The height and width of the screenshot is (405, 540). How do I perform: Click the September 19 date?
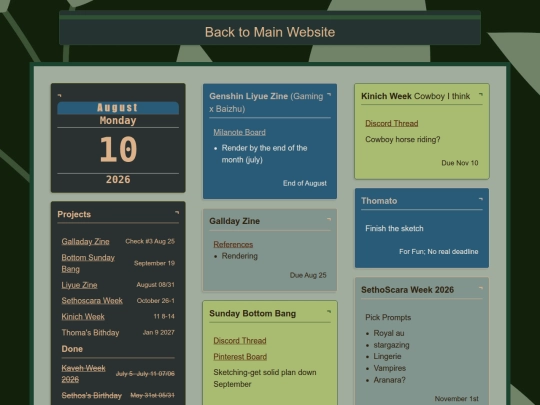(x=154, y=263)
